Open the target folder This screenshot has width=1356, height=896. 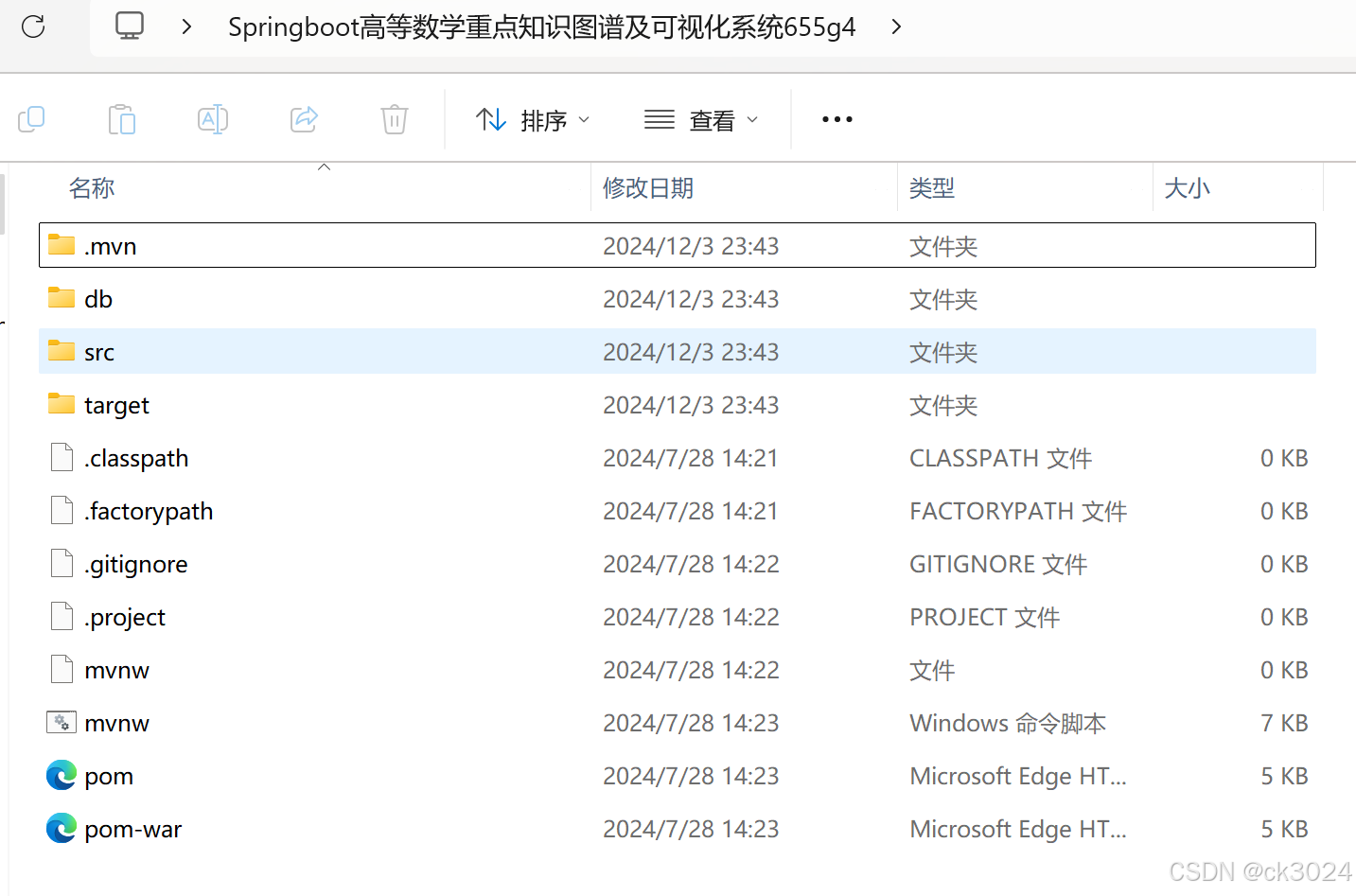(x=116, y=404)
